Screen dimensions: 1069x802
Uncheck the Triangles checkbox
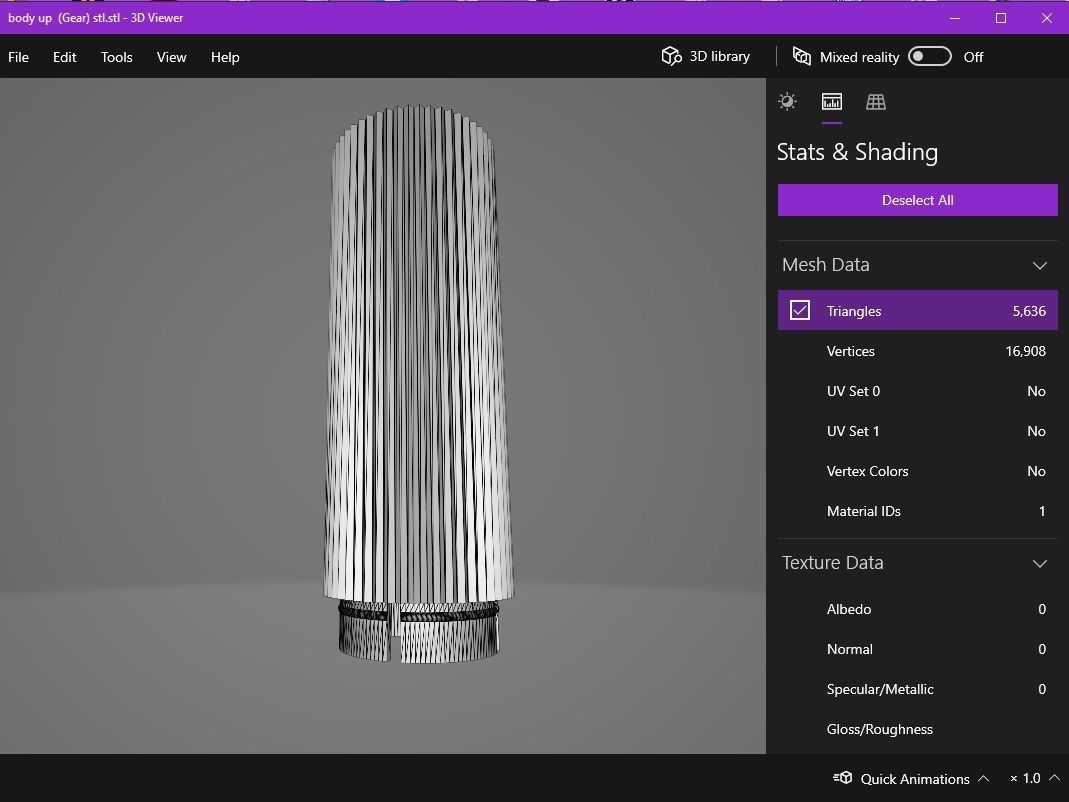click(800, 310)
